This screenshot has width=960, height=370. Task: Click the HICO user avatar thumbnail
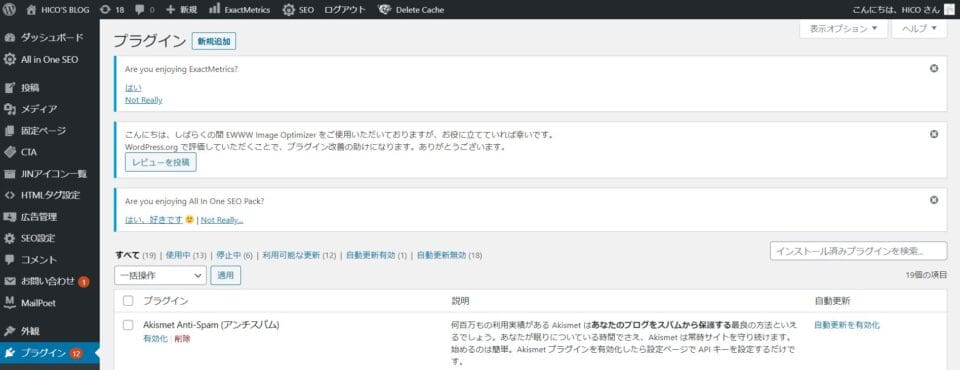click(x=949, y=9)
